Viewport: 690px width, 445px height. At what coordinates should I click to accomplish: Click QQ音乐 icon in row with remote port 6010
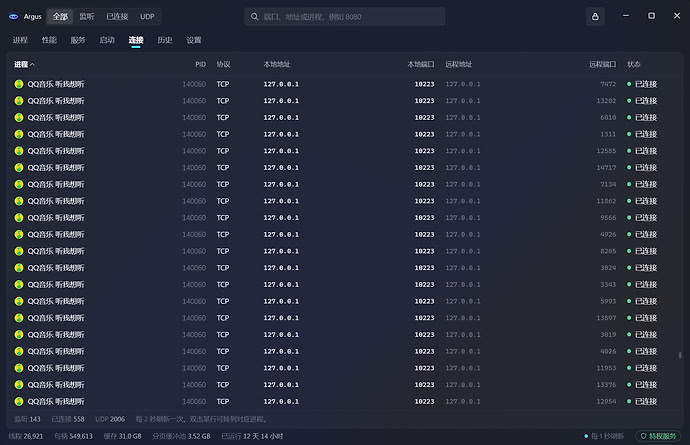[x=18, y=118]
